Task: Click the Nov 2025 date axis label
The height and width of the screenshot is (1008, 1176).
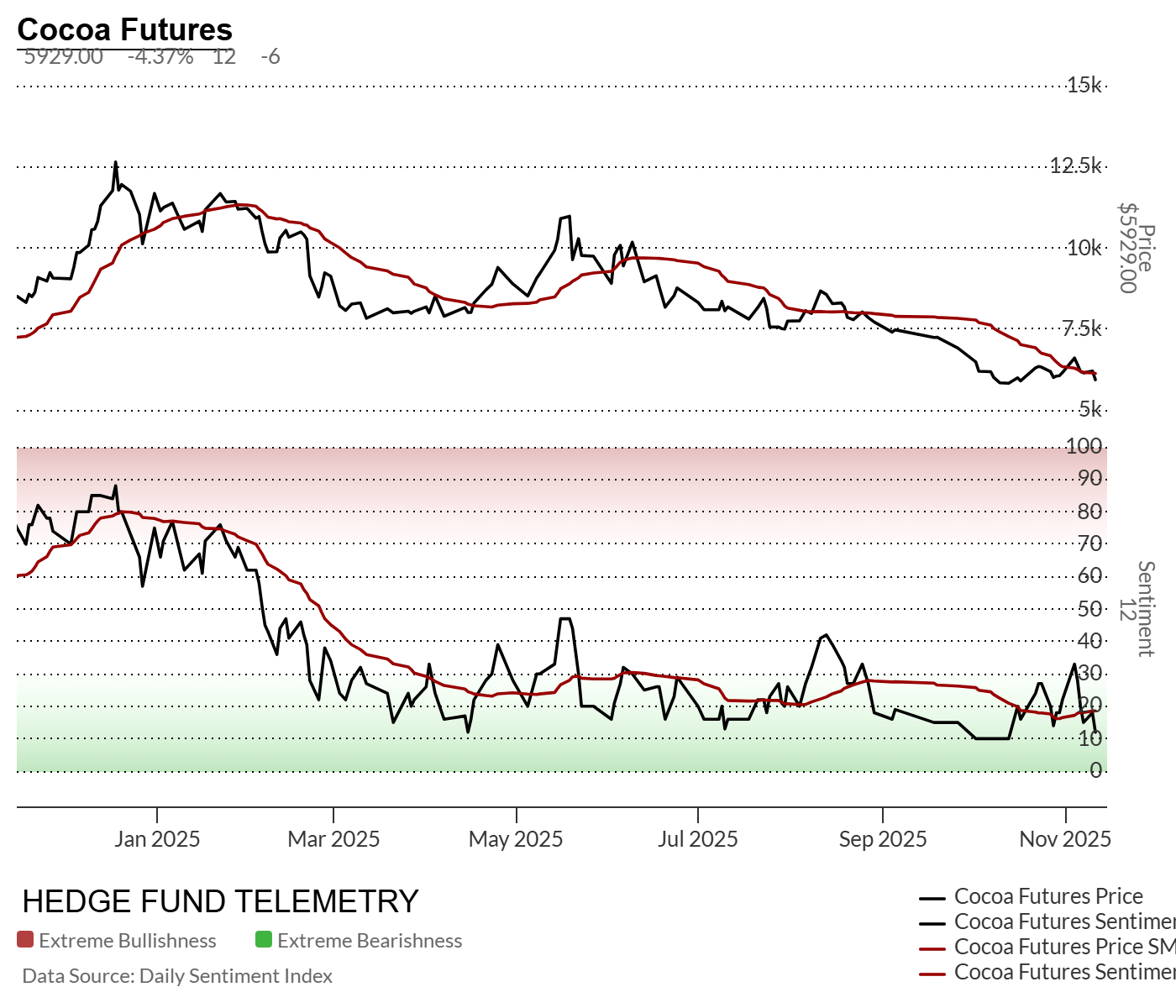Action: tap(1064, 839)
